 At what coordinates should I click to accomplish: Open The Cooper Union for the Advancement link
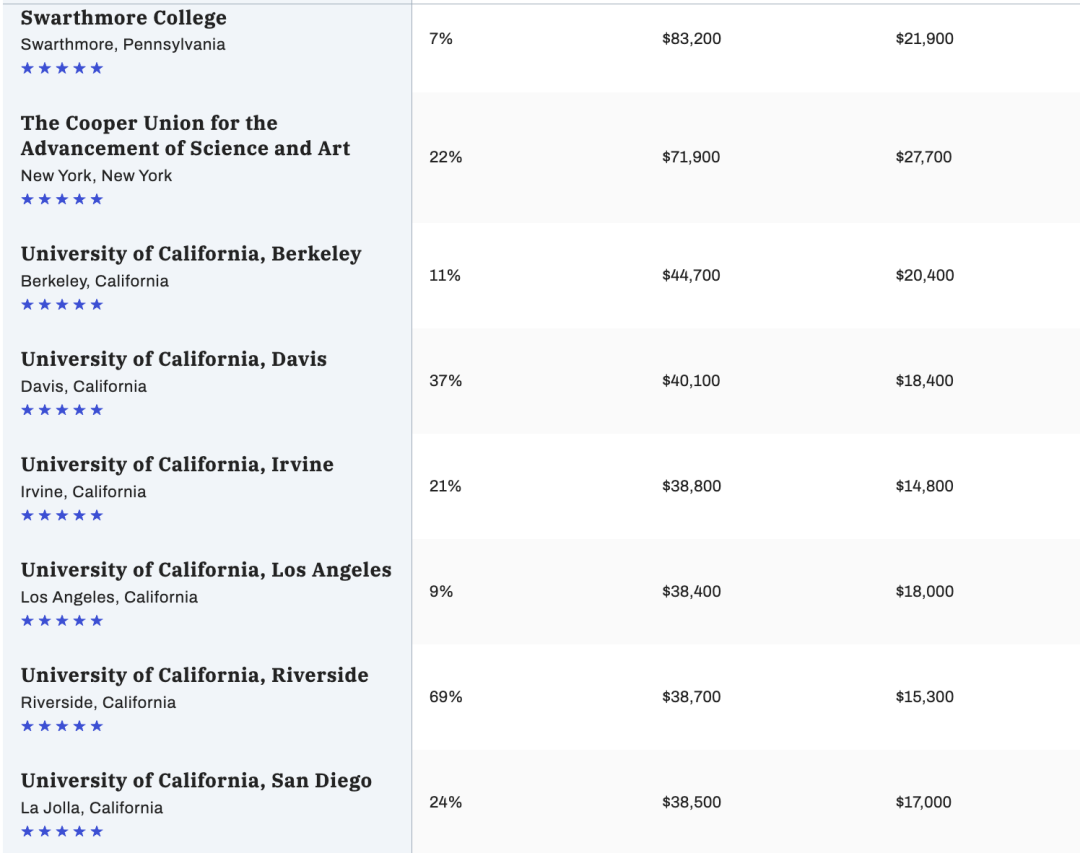coord(185,136)
